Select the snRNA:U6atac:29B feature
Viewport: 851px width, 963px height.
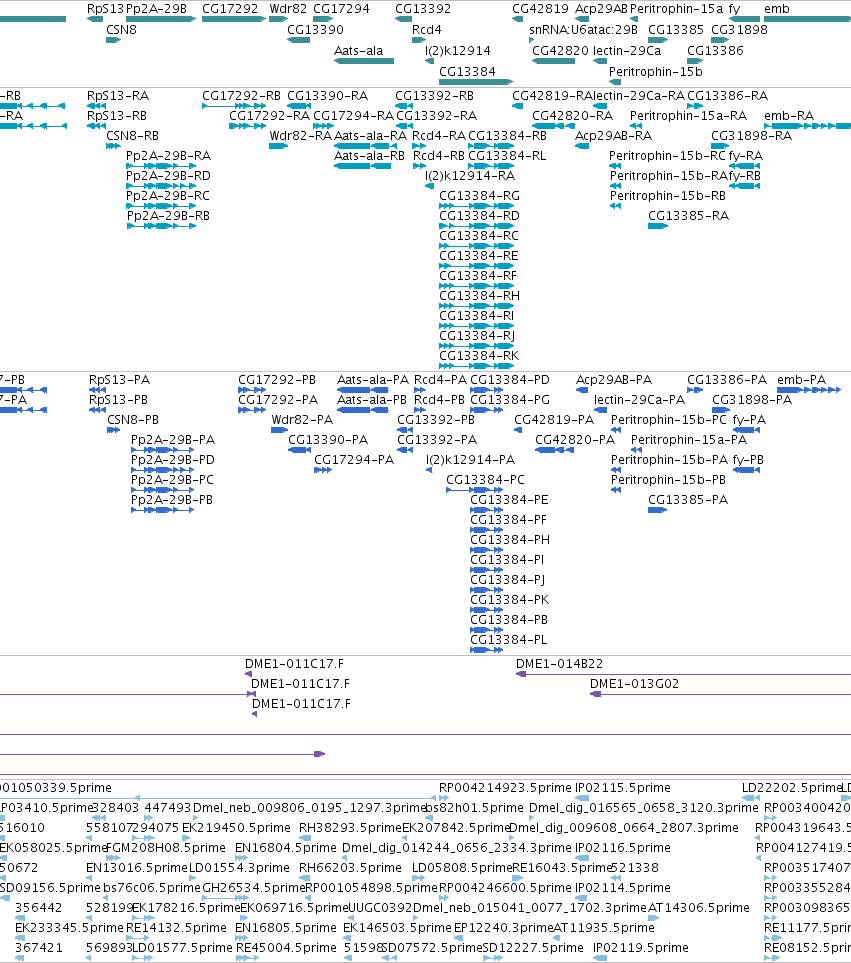(532, 40)
